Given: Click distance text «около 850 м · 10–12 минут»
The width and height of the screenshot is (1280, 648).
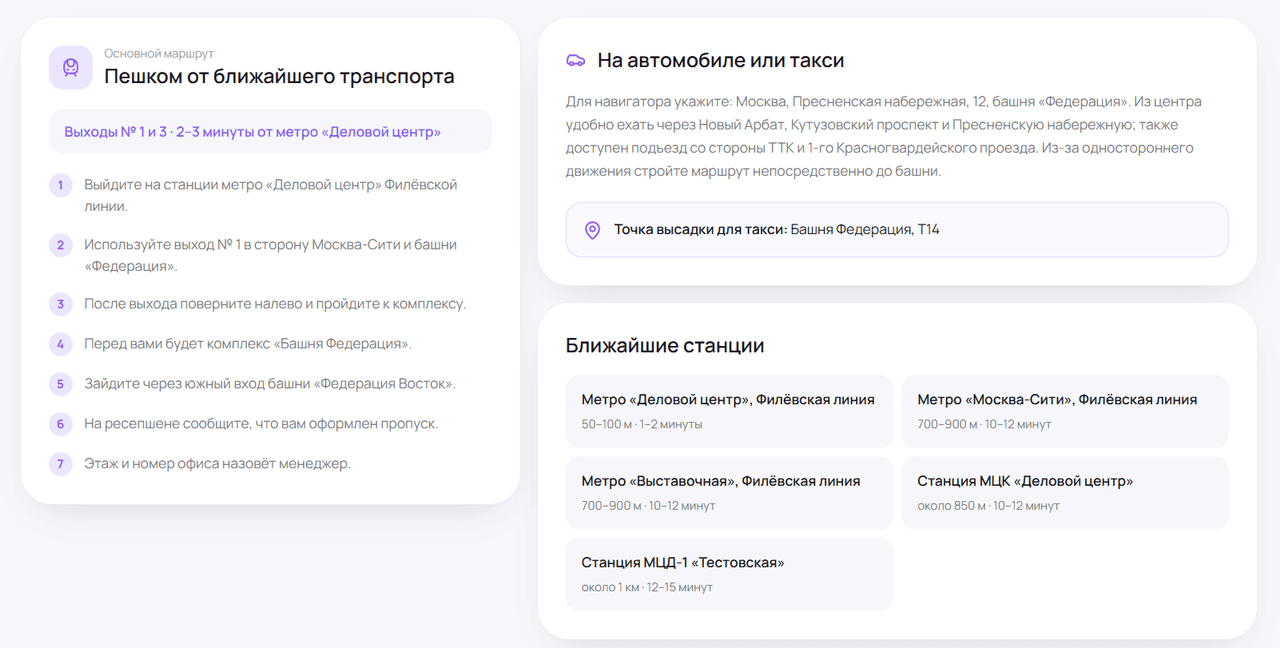Looking at the screenshot, I should point(988,506).
